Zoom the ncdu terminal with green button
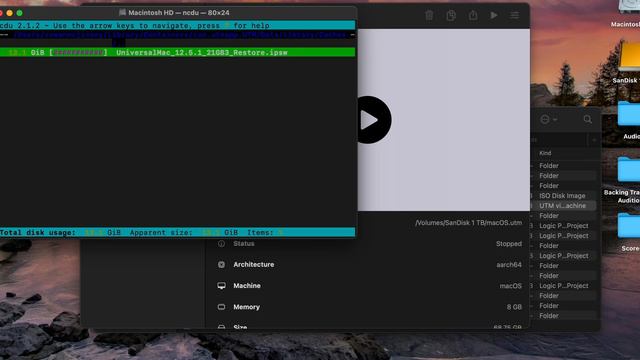640x360 pixels. point(19,13)
